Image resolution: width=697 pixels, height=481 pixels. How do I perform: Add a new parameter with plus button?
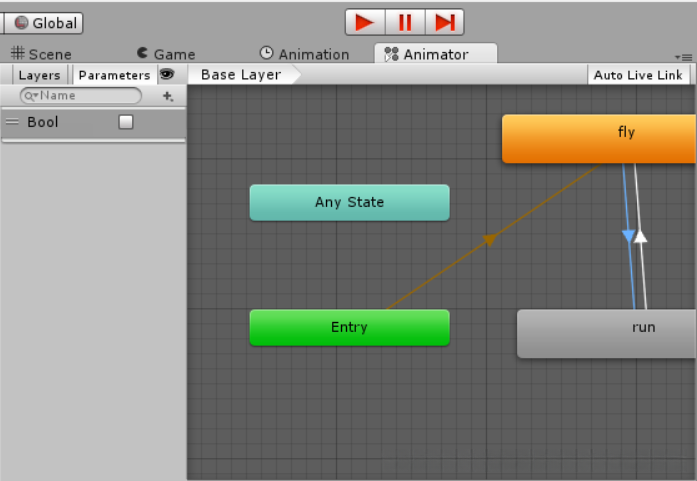(168, 96)
